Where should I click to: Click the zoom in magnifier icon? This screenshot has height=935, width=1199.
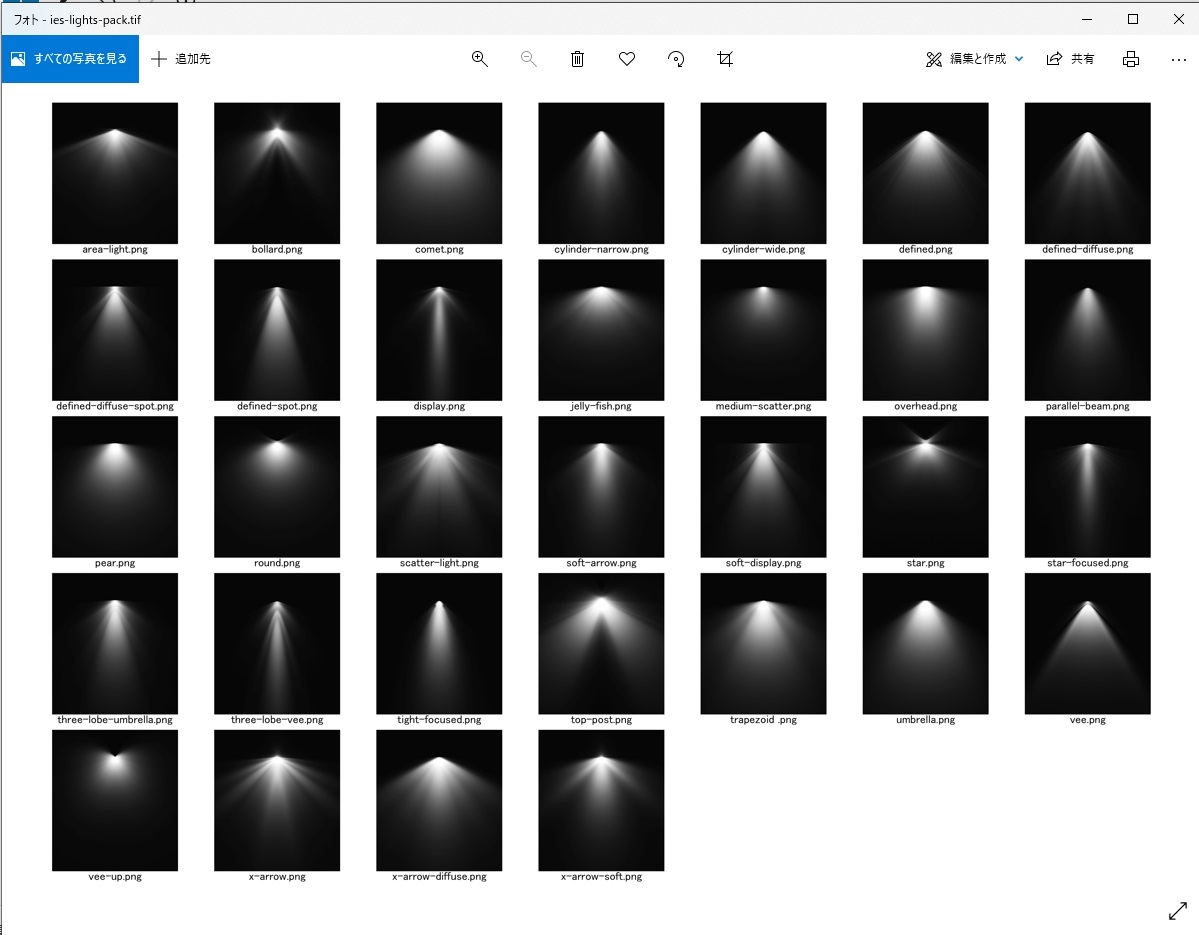tap(480, 59)
